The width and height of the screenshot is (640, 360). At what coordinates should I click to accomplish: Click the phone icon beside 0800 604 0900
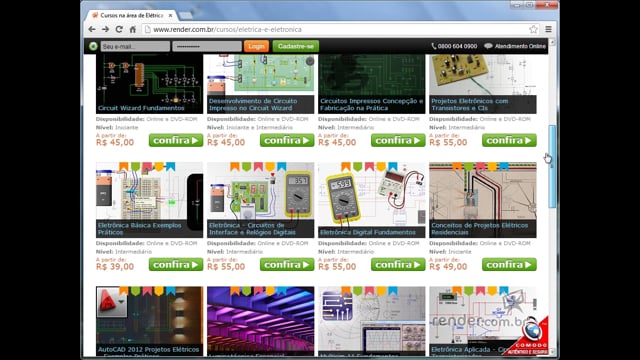click(433, 46)
